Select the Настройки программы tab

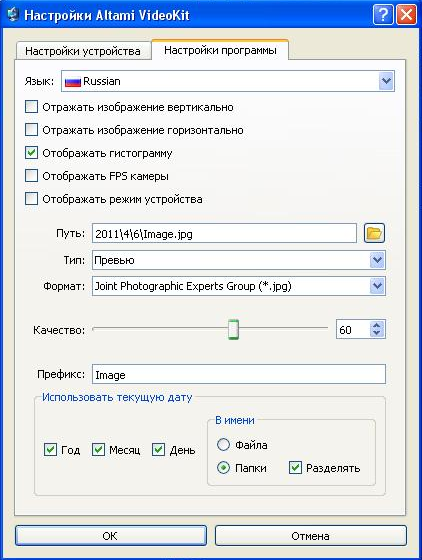pos(220,50)
